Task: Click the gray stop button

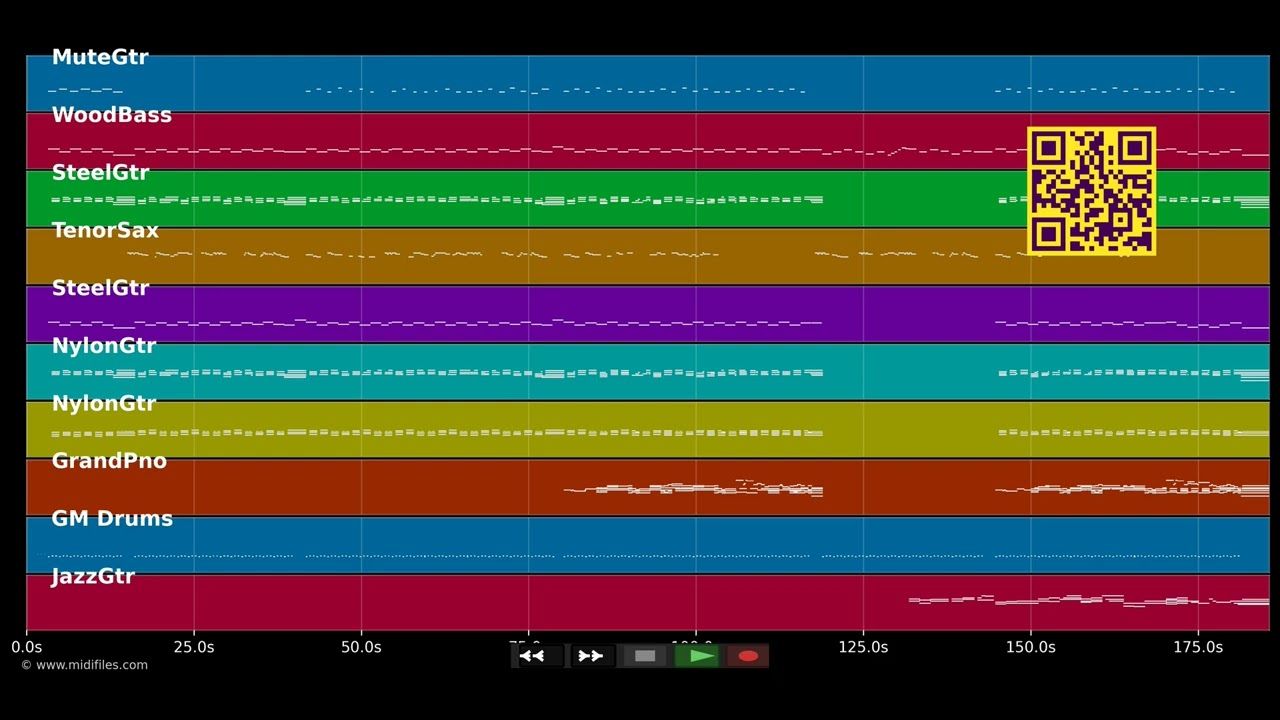Action: pos(645,656)
